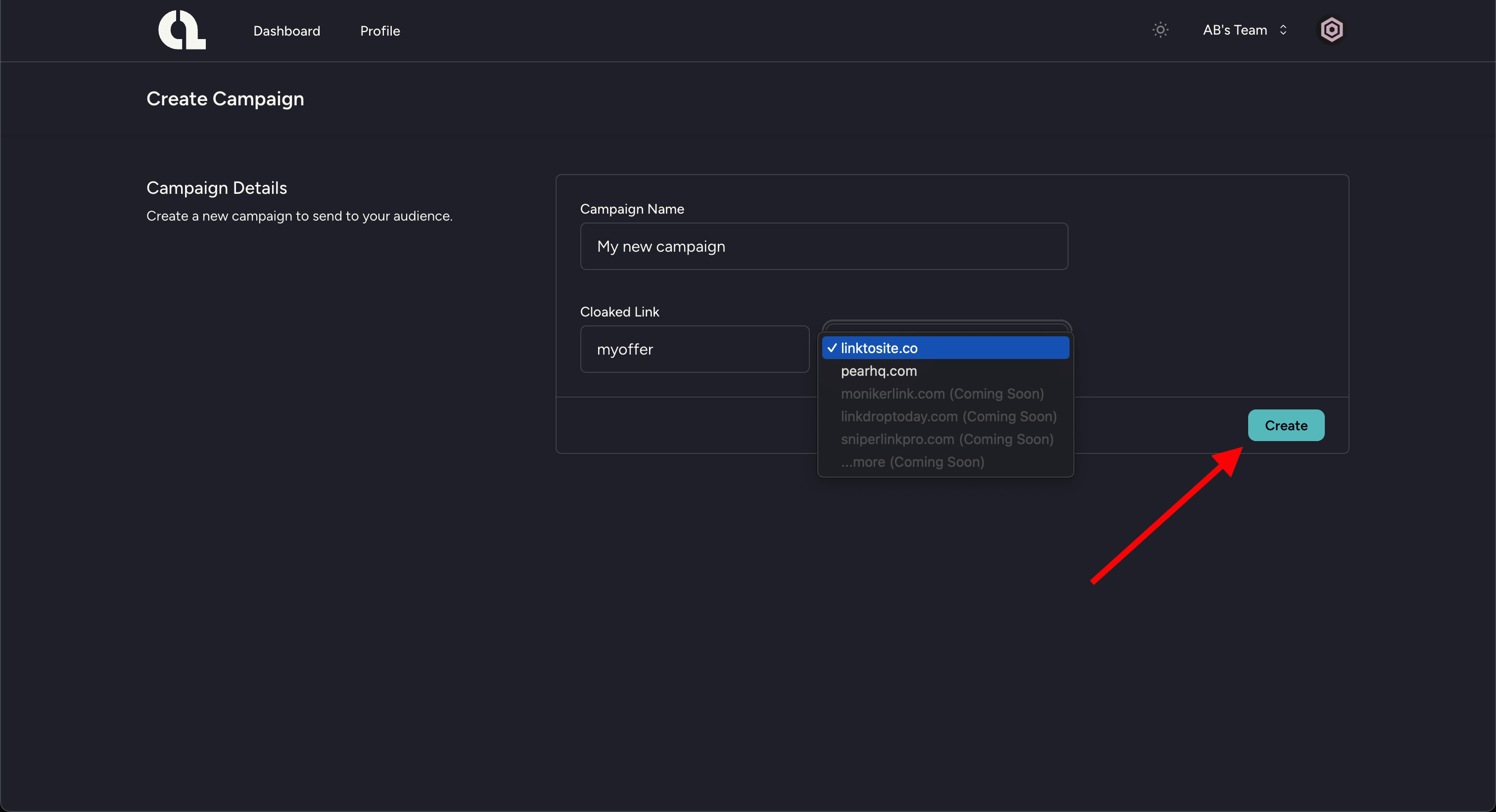Go to the Profile nav item

[x=380, y=31]
